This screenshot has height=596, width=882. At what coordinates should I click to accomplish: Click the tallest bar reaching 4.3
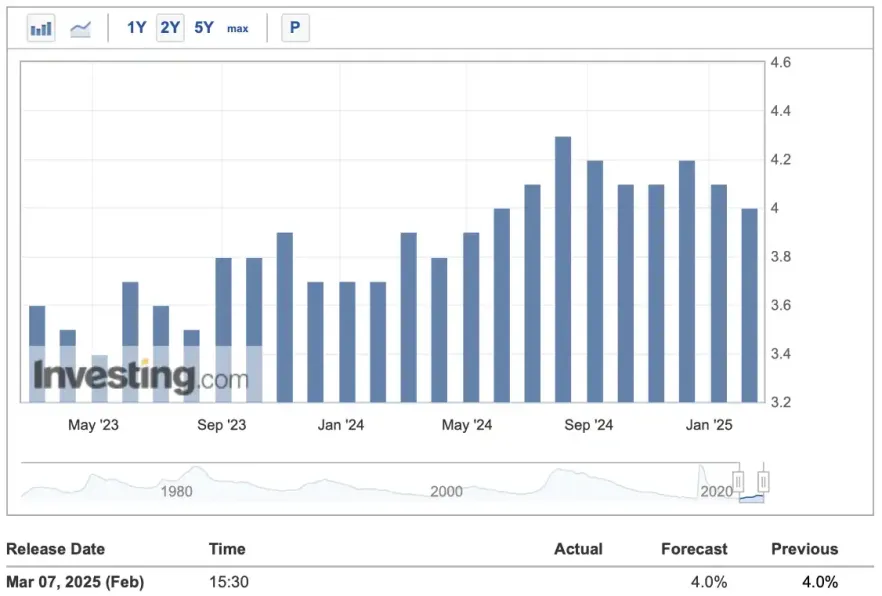(563, 270)
